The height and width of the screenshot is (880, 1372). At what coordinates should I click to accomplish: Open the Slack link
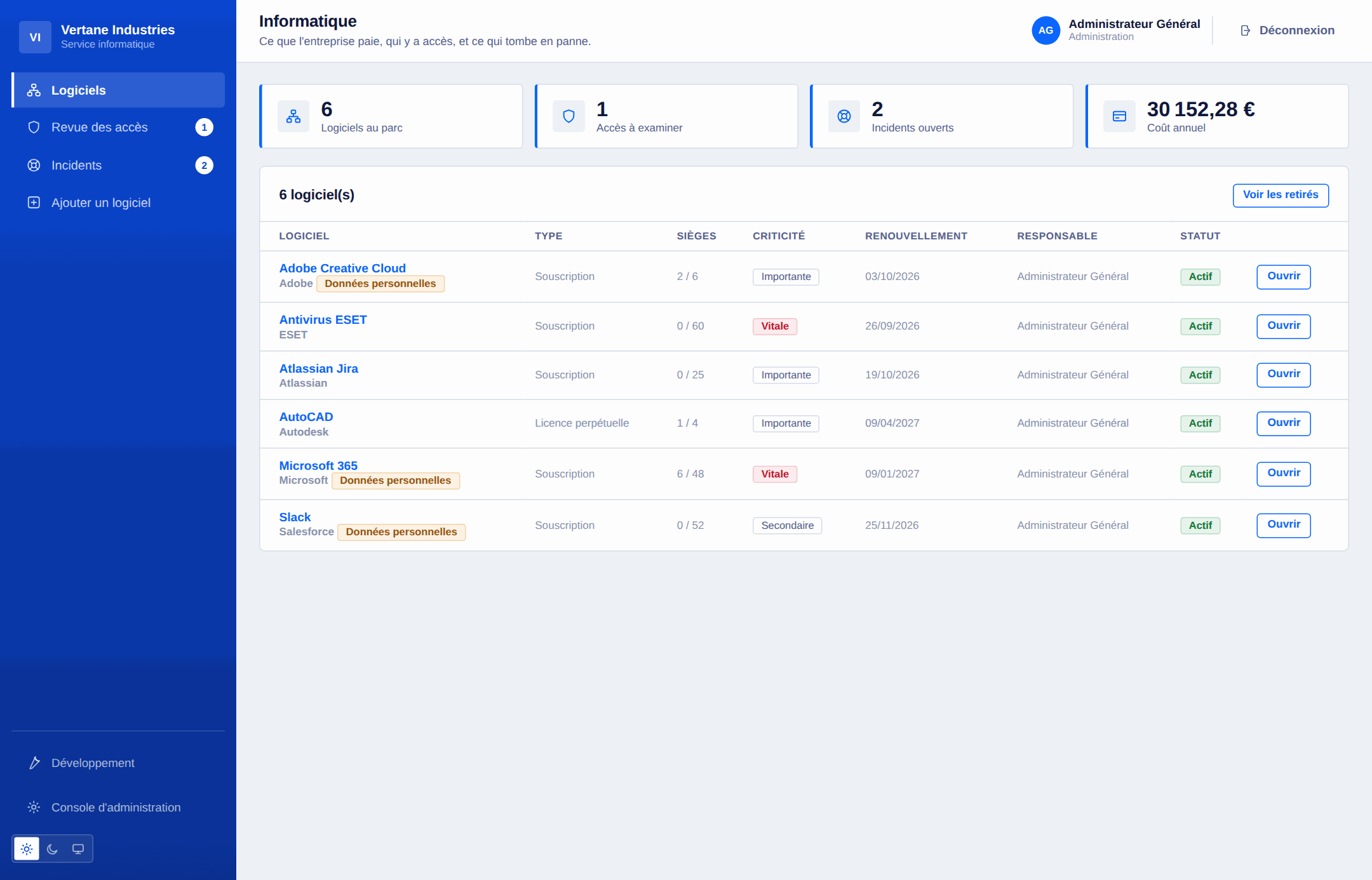click(x=295, y=517)
